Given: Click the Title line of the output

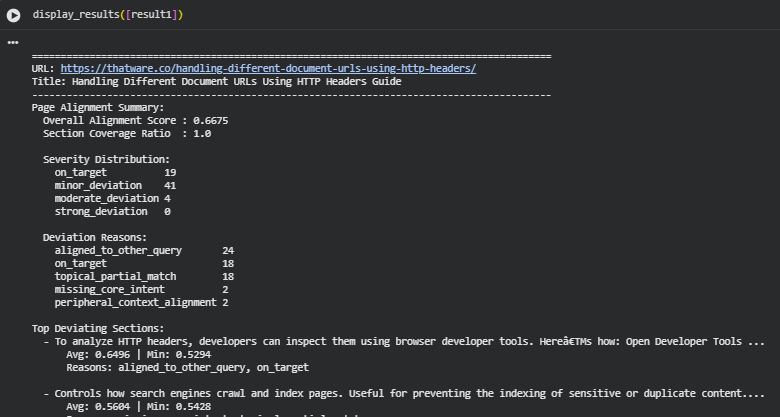Looking at the screenshot, I should [x=216, y=81].
